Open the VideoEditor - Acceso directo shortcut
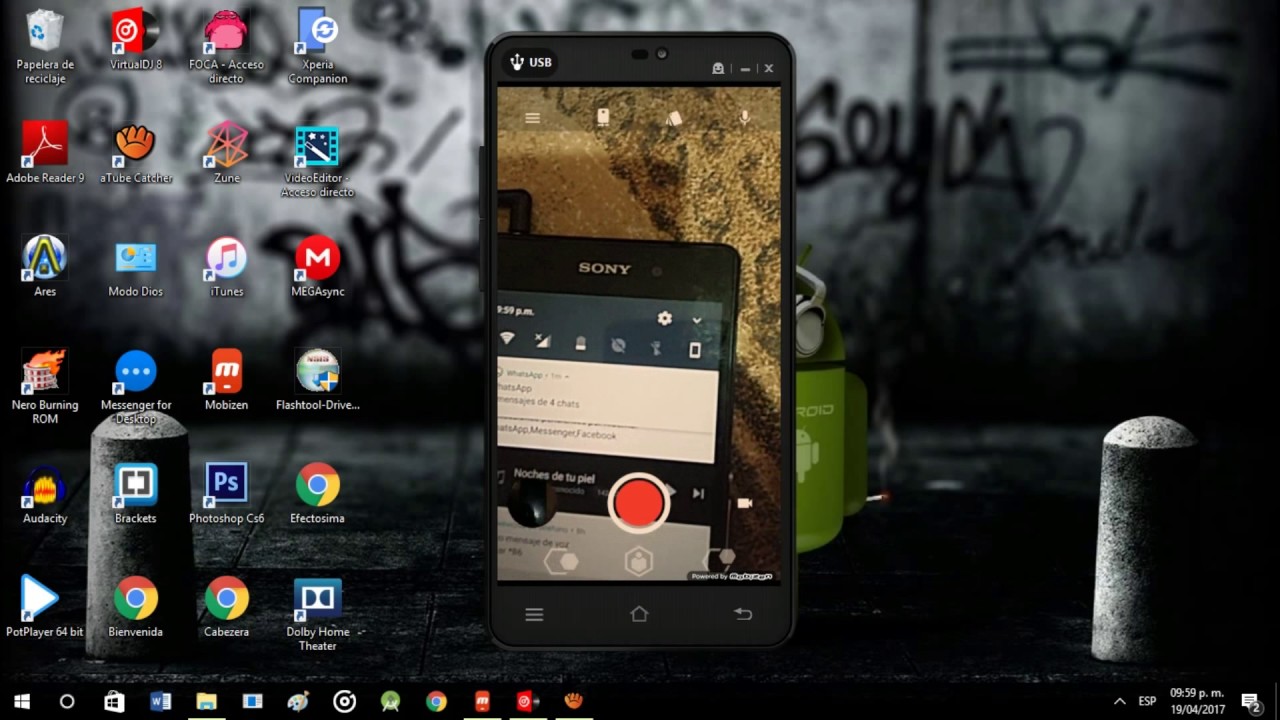The image size is (1280, 720). coord(318,161)
